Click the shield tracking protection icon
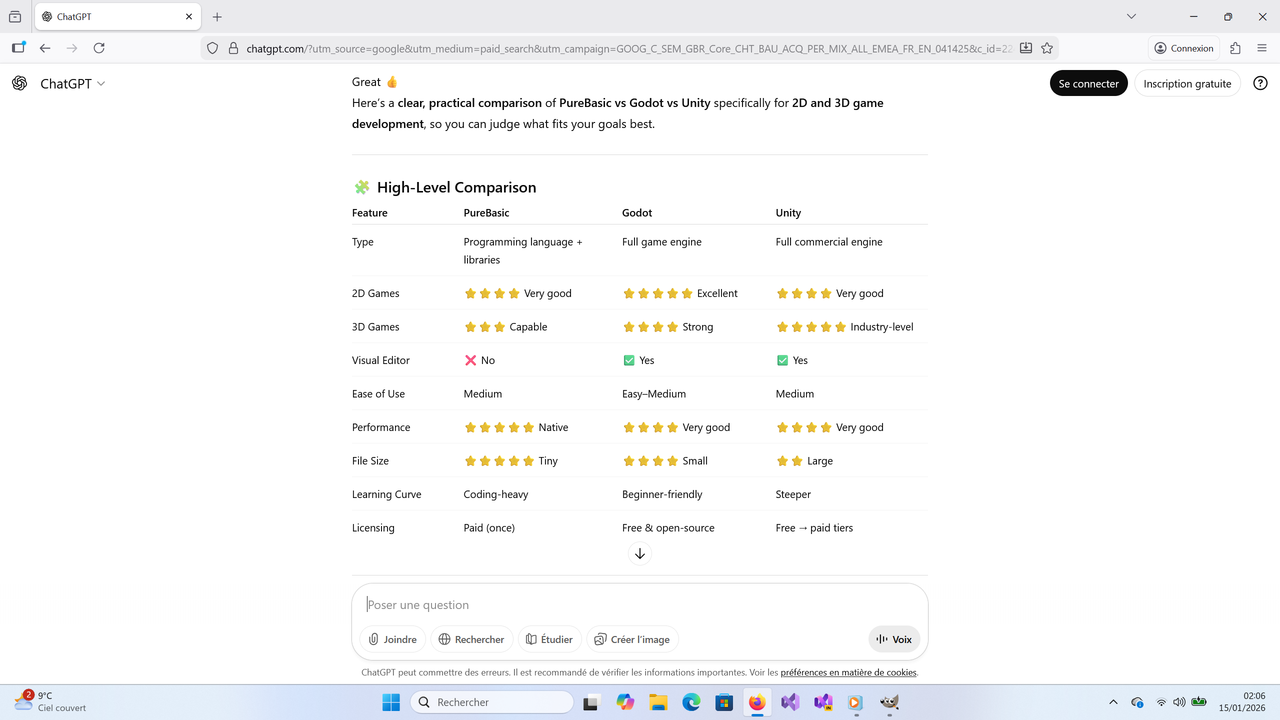The height and width of the screenshot is (720, 1280). 212,48
